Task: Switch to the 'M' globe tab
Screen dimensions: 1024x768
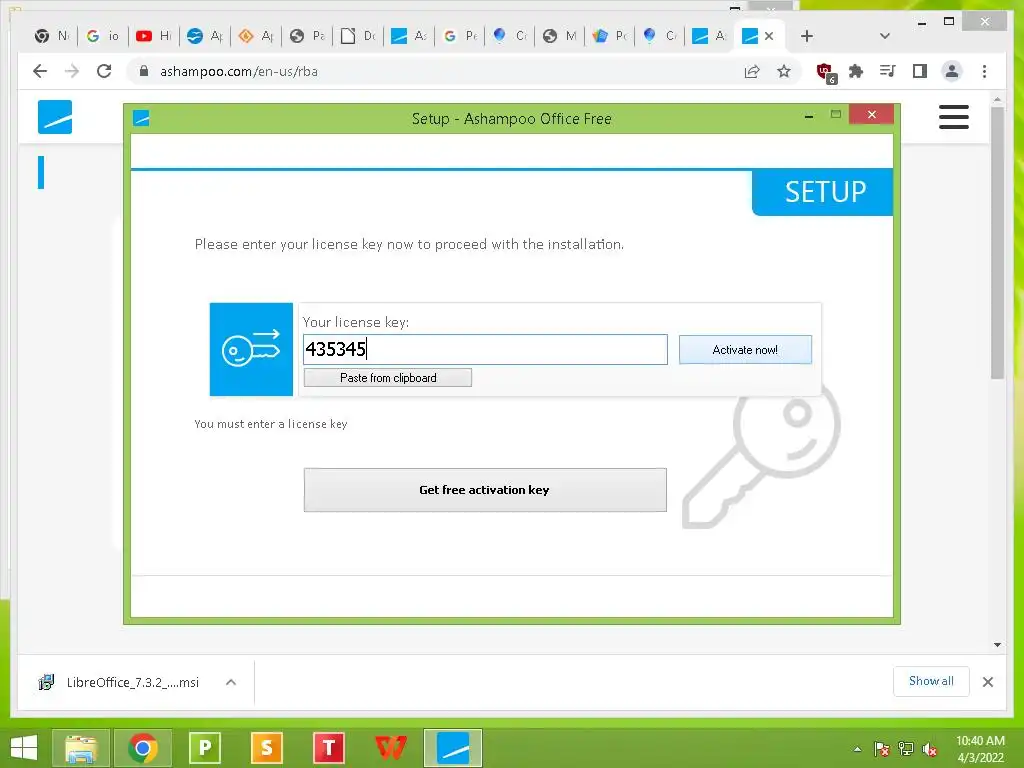Action: [560, 36]
